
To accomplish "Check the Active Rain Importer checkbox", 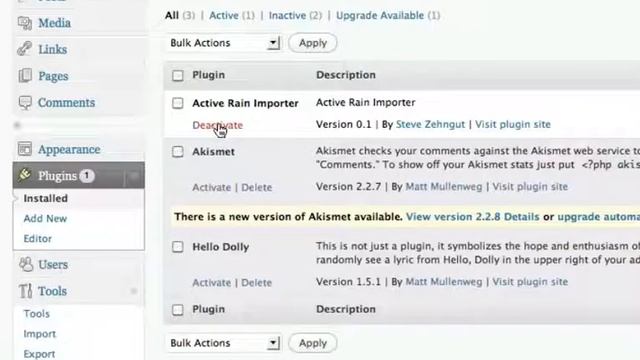I will coord(178,103).
